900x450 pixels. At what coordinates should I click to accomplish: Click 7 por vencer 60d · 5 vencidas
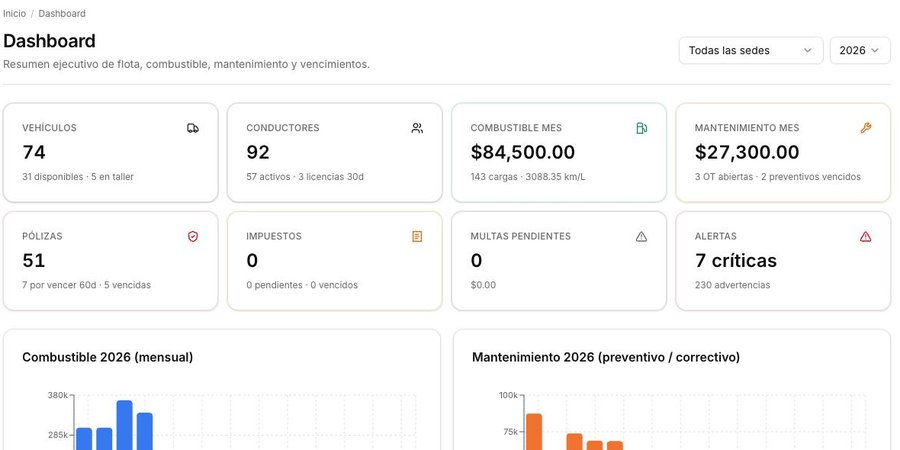87,285
